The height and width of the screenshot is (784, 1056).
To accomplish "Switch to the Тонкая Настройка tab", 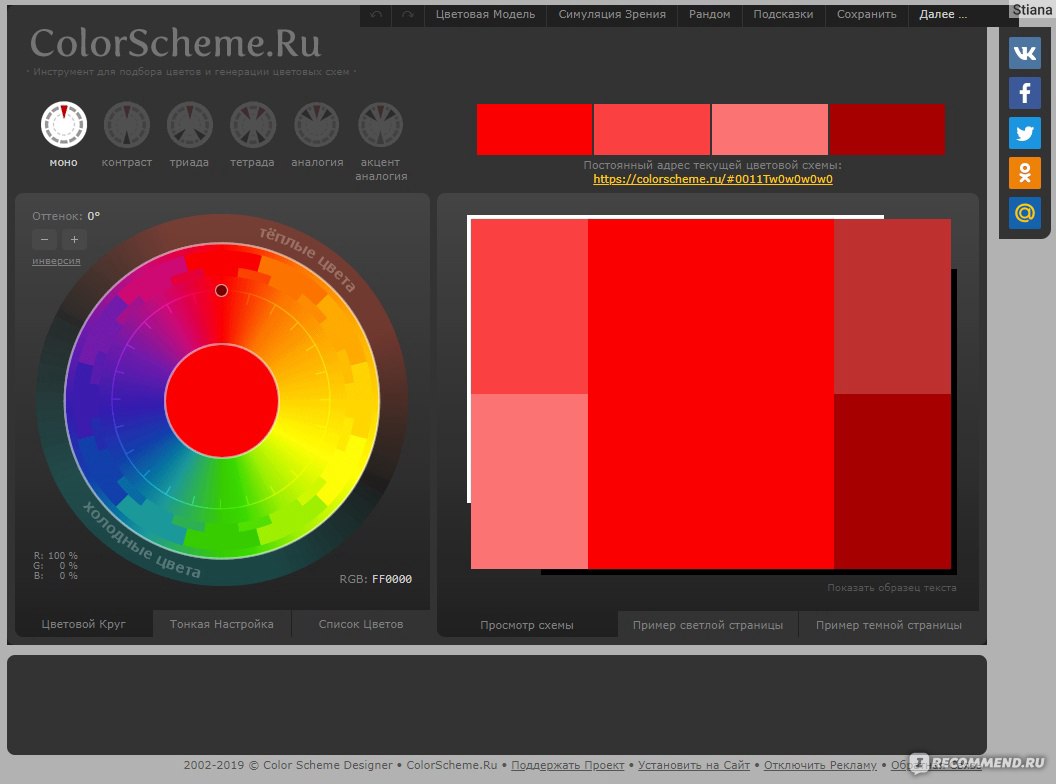I will click(x=222, y=624).
